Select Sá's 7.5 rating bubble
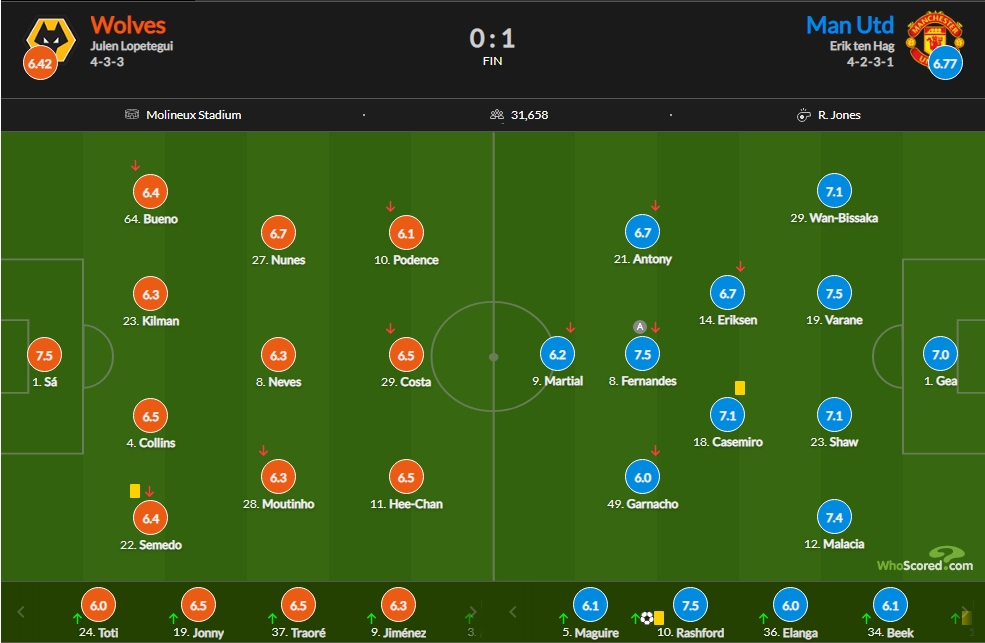Screen dimensions: 985x643 45,355
